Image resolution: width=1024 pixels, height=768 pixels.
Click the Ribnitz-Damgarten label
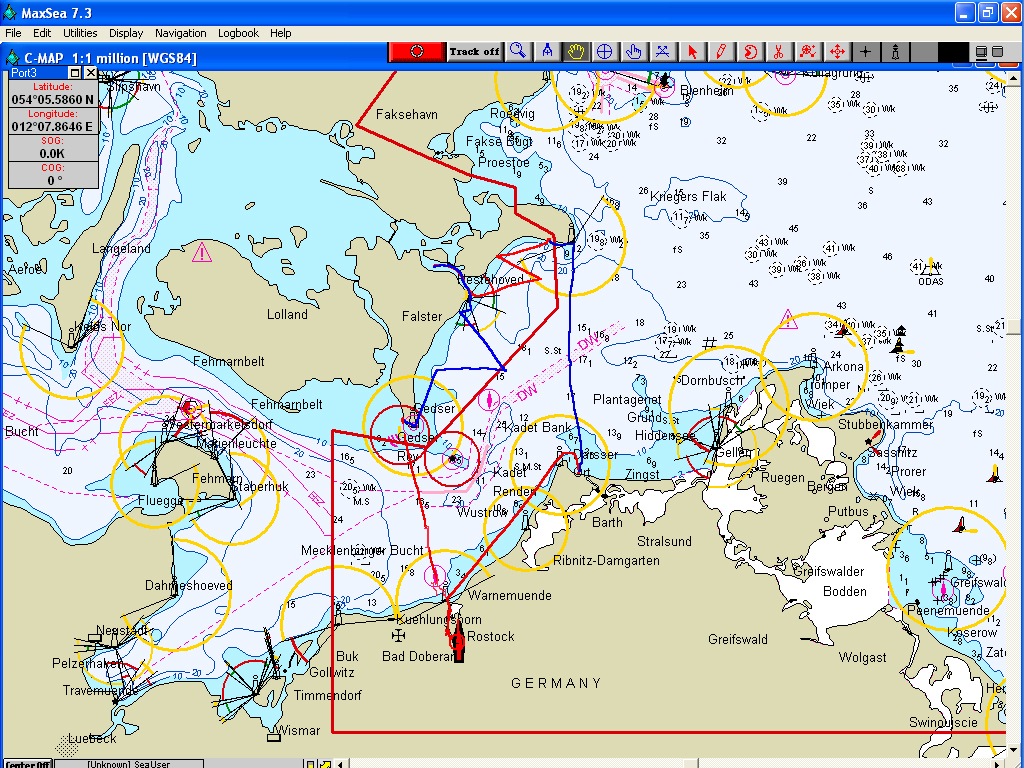click(x=606, y=560)
